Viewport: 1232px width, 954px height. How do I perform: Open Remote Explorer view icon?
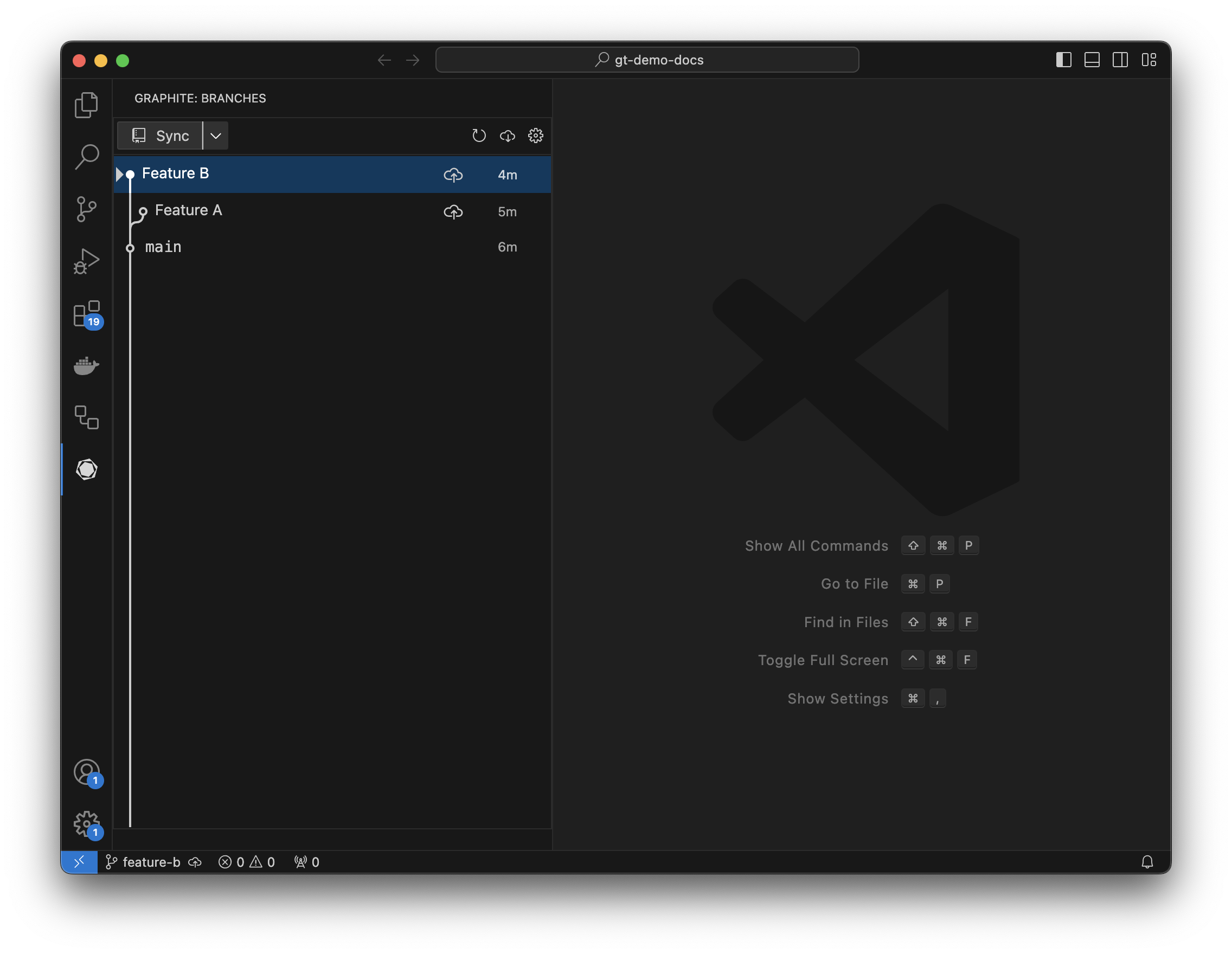(x=86, y=417)
